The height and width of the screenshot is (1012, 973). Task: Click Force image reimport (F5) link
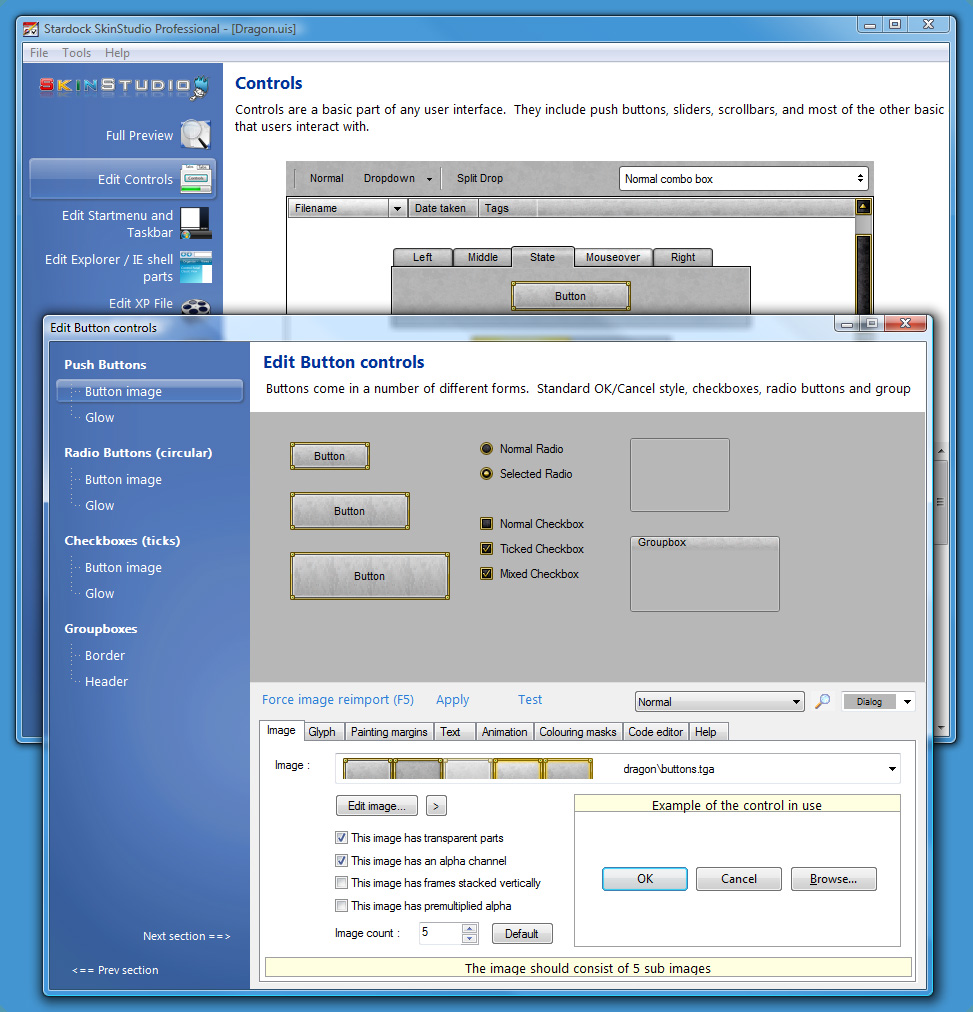pos(337,700)
